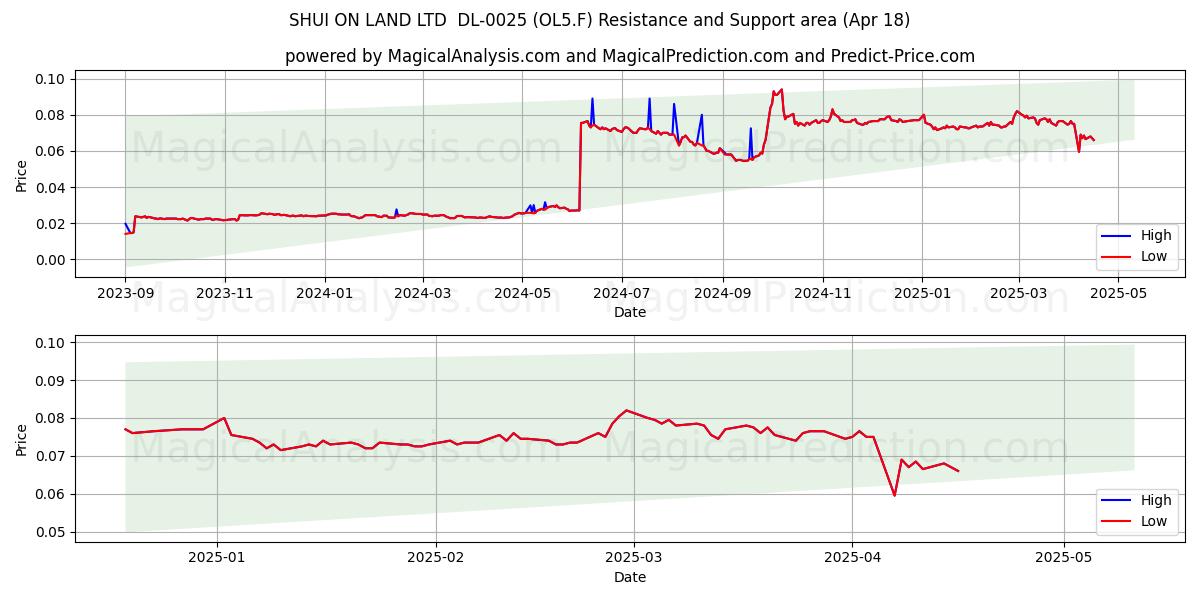Click the 0.09 price tick label
Image resolution: width=1200 pixels, height=600 pixels.
coord(50,381)
